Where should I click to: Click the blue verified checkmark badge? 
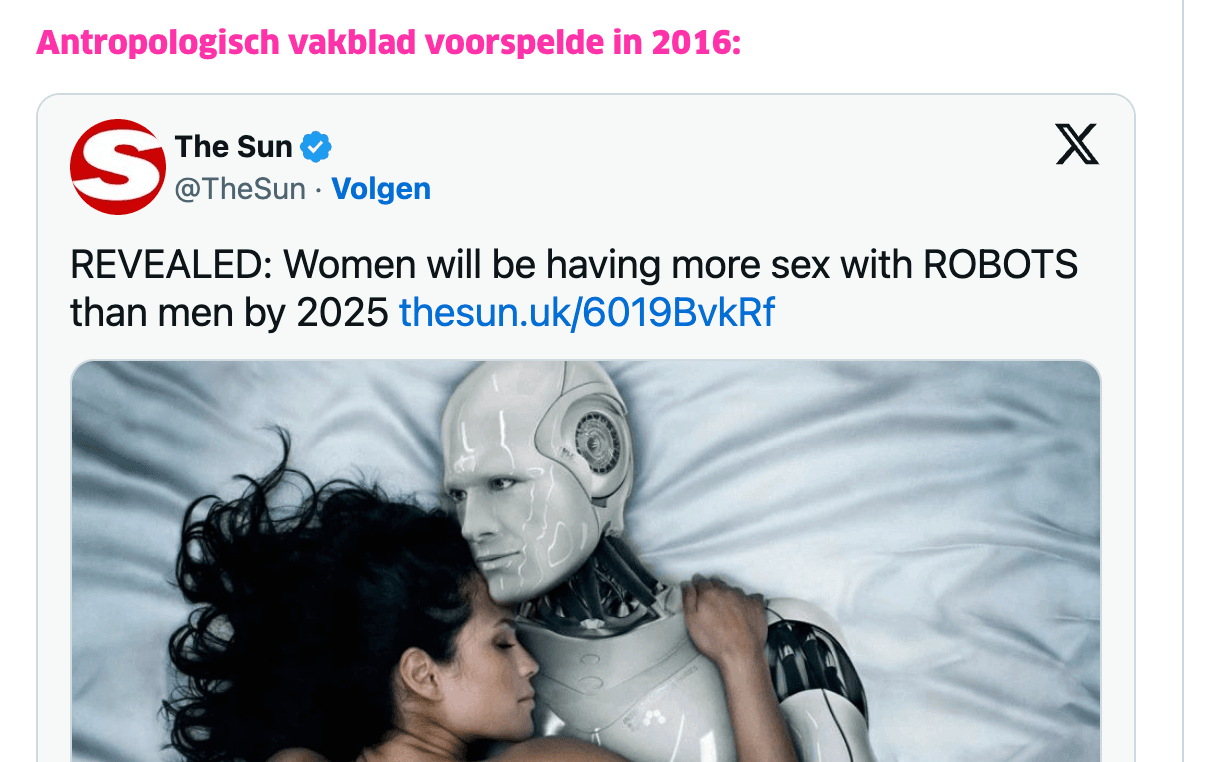pos(317,147)
